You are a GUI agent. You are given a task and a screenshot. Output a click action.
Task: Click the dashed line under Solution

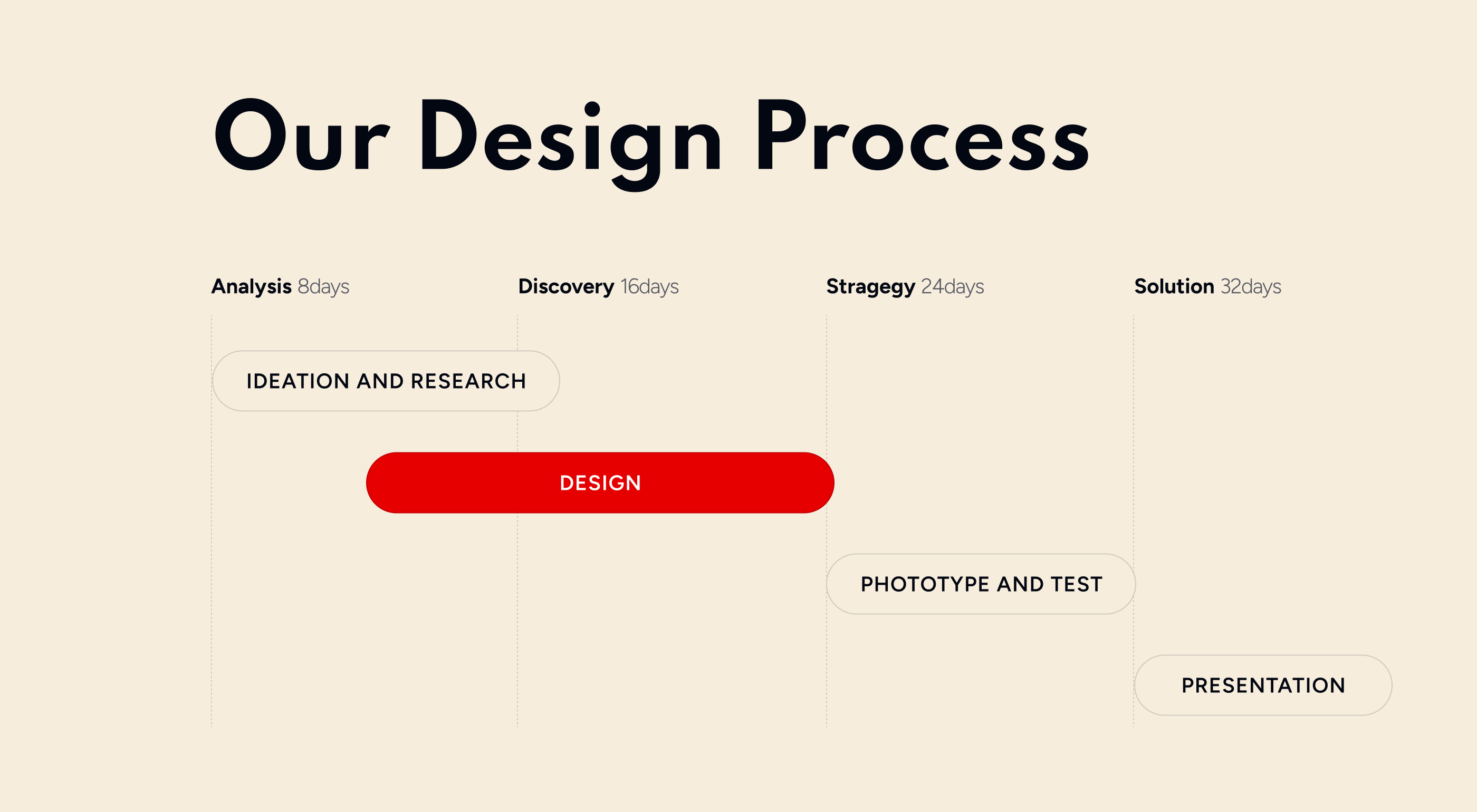(x=1134, y=521)
